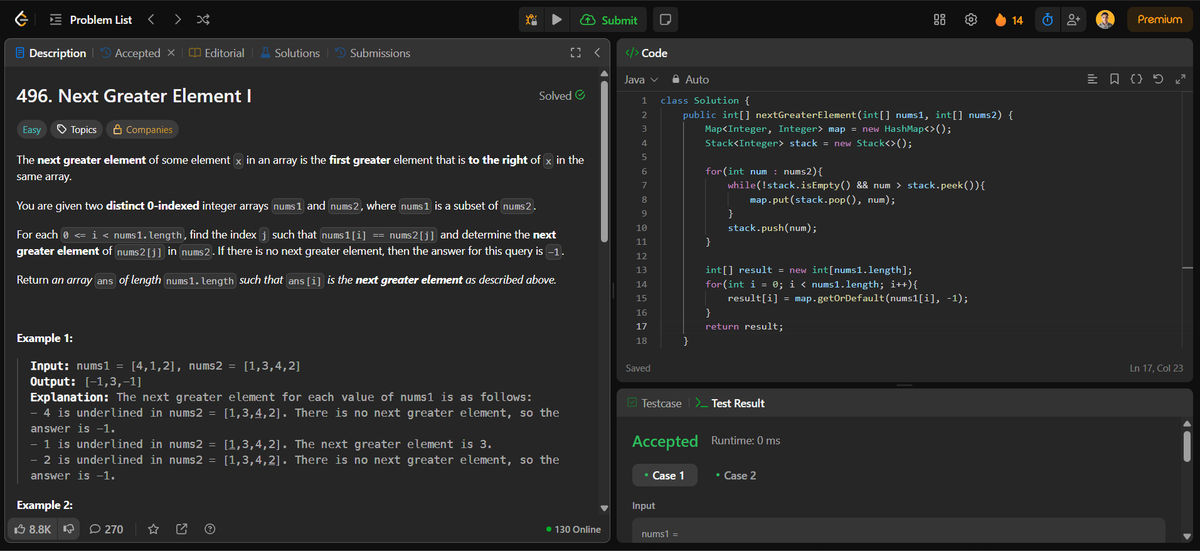1200x551 pixels.
Task: Like the problem with 8.8K thumbs up
Action: click(33, 529)
